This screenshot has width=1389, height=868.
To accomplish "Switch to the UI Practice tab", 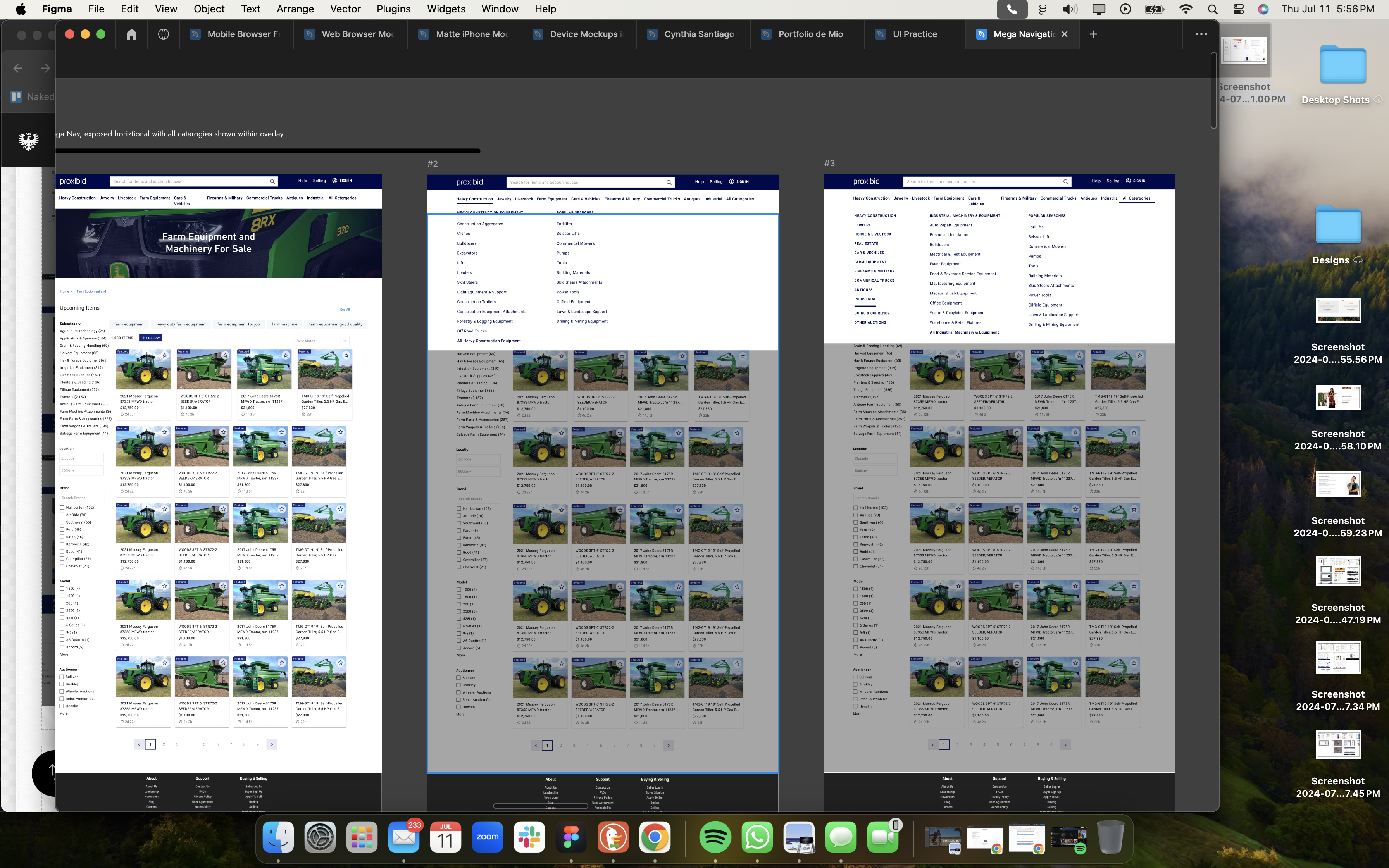I will coord(914,34).
